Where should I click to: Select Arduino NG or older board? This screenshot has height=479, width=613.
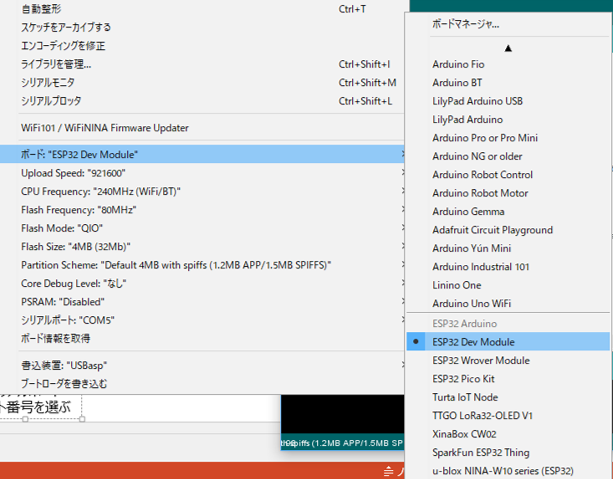pos(508,156)
